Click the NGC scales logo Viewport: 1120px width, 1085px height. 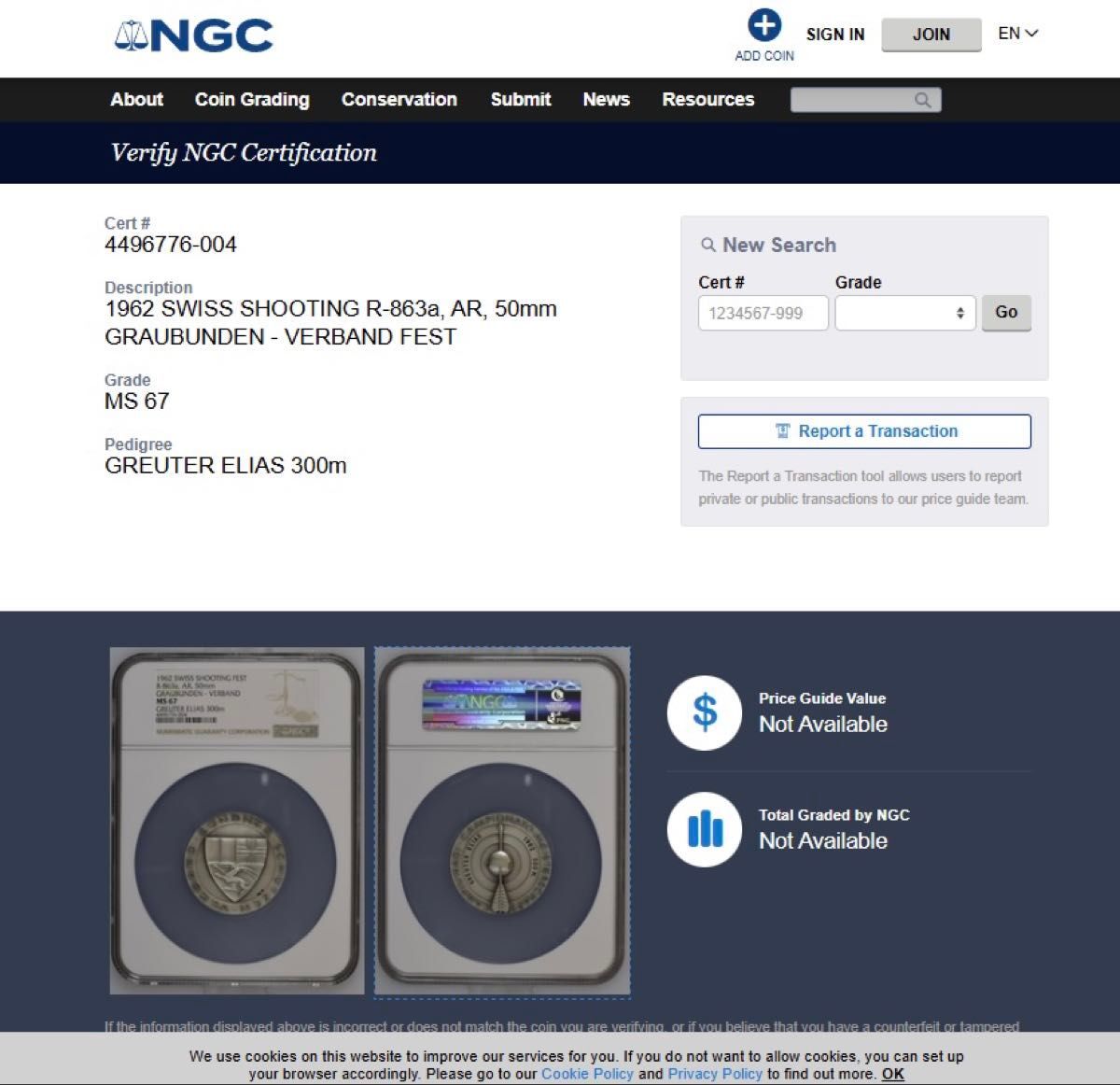click(x=193, y=35)
